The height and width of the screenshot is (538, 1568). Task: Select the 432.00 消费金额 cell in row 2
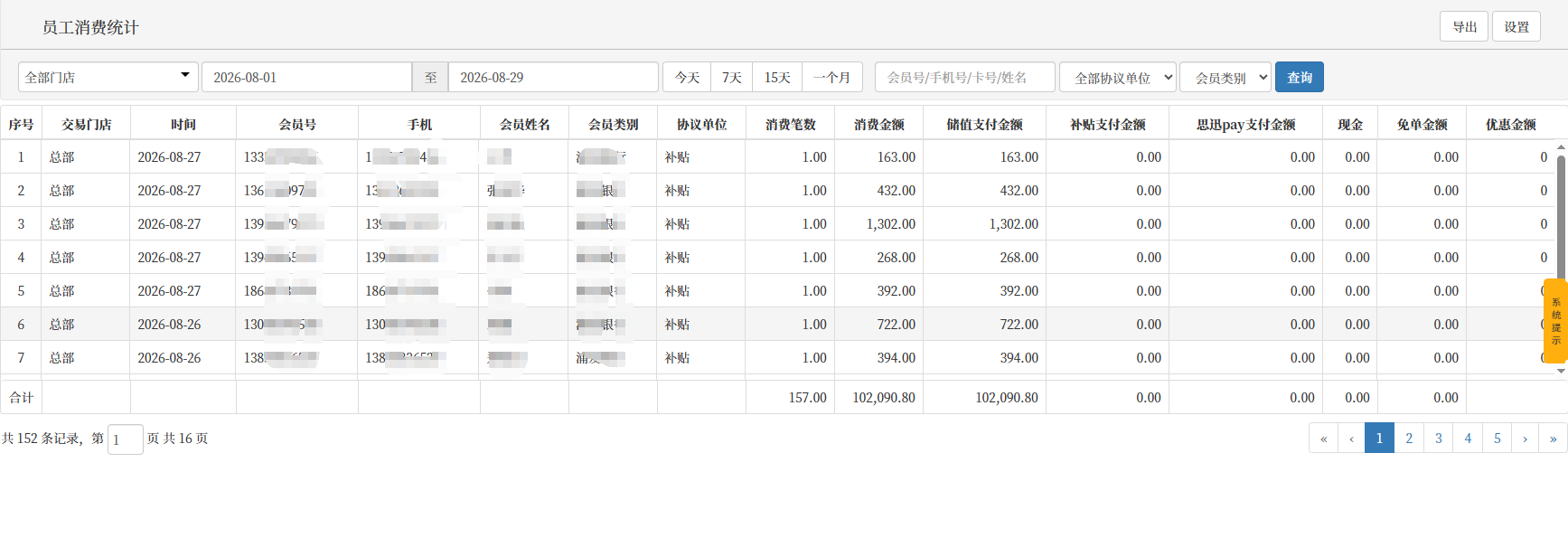click(879, 191)
